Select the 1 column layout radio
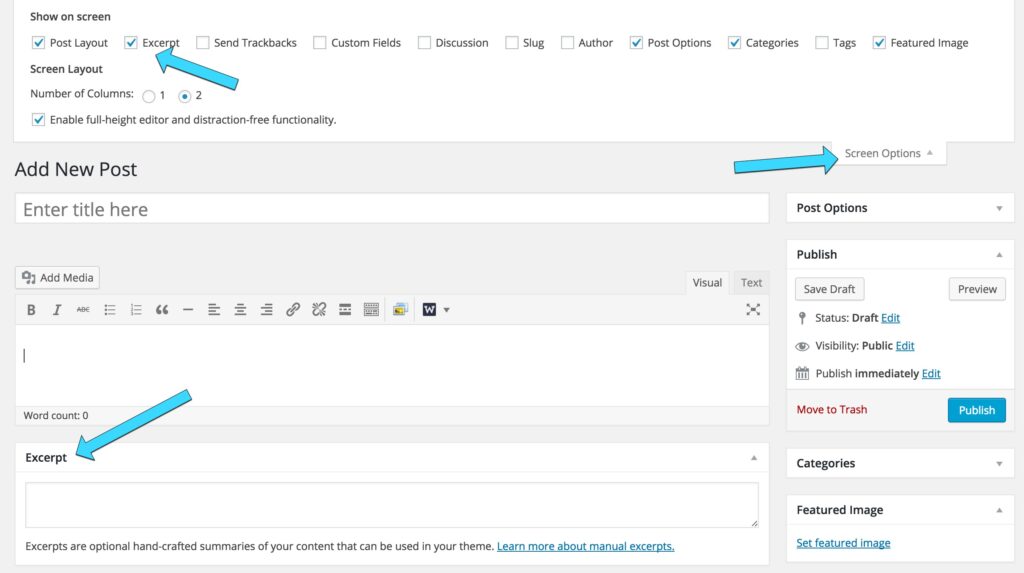This screenshot has width=1024, height=573. pos(149,96)
